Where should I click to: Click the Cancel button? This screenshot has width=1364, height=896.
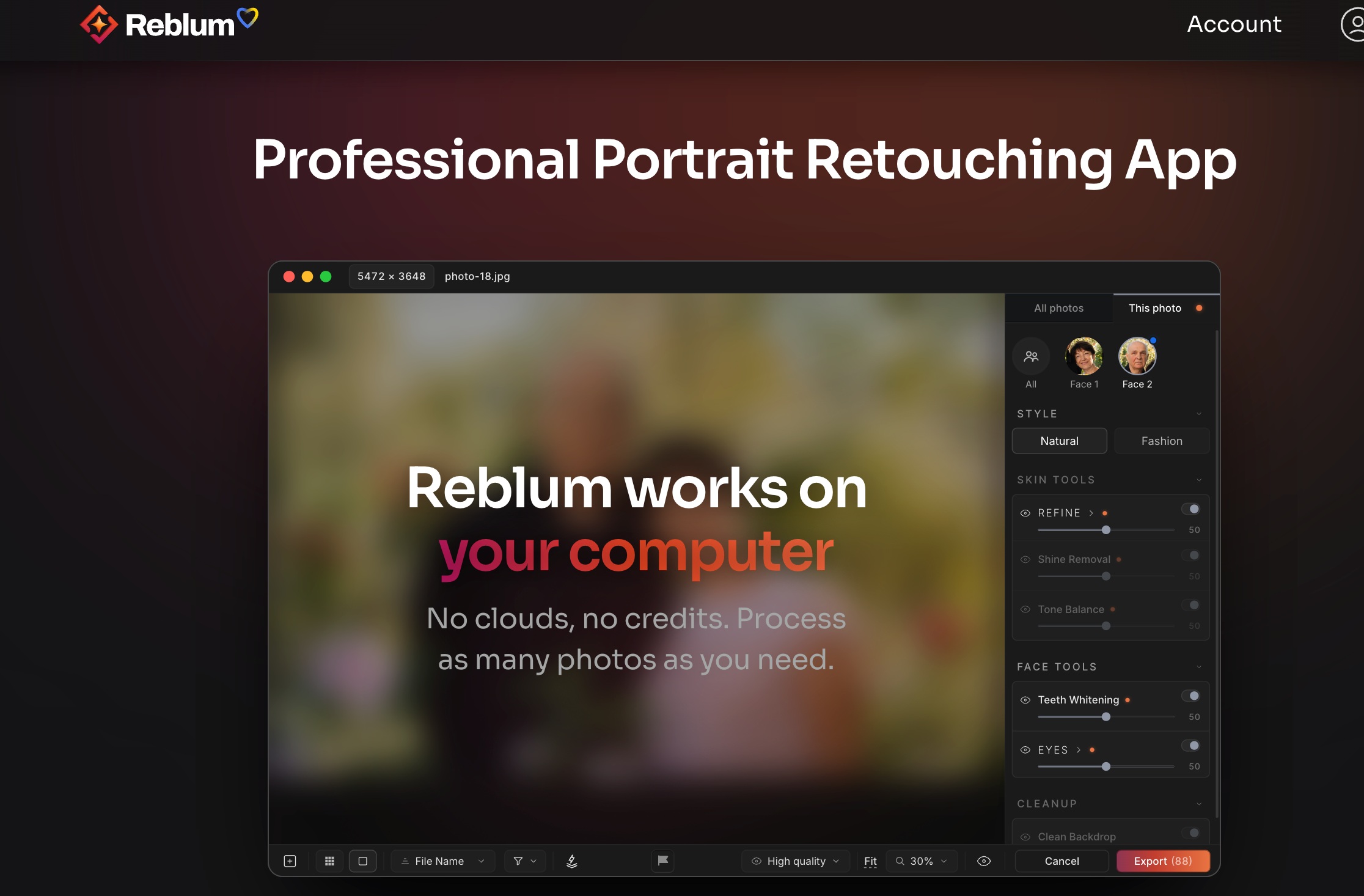[x=1062, y=861]
